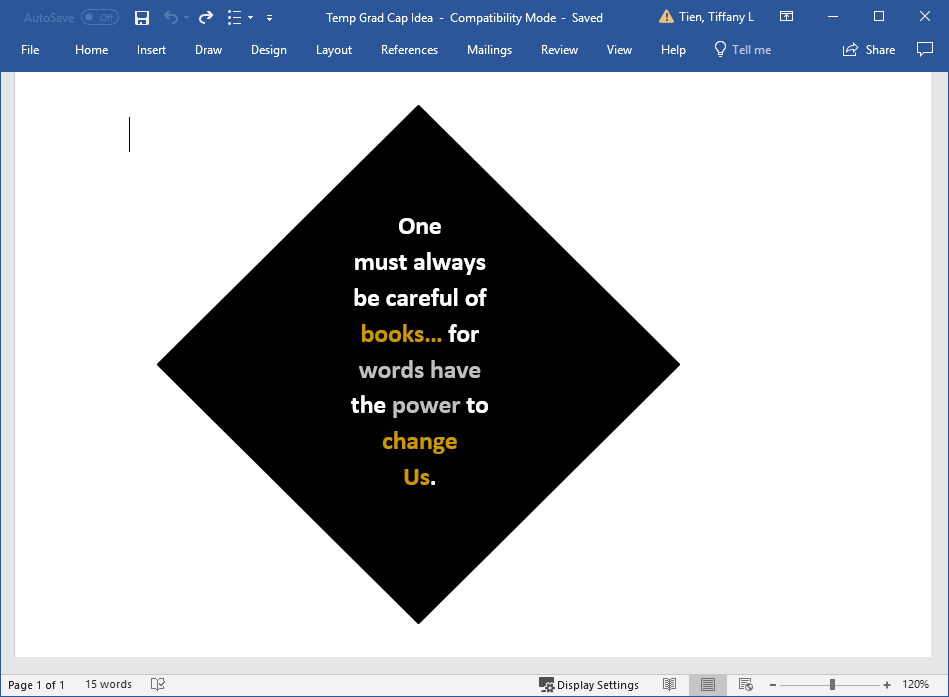Open Display Settings in status bar
The width and height of the screenshot is (949, 697).
589,685
